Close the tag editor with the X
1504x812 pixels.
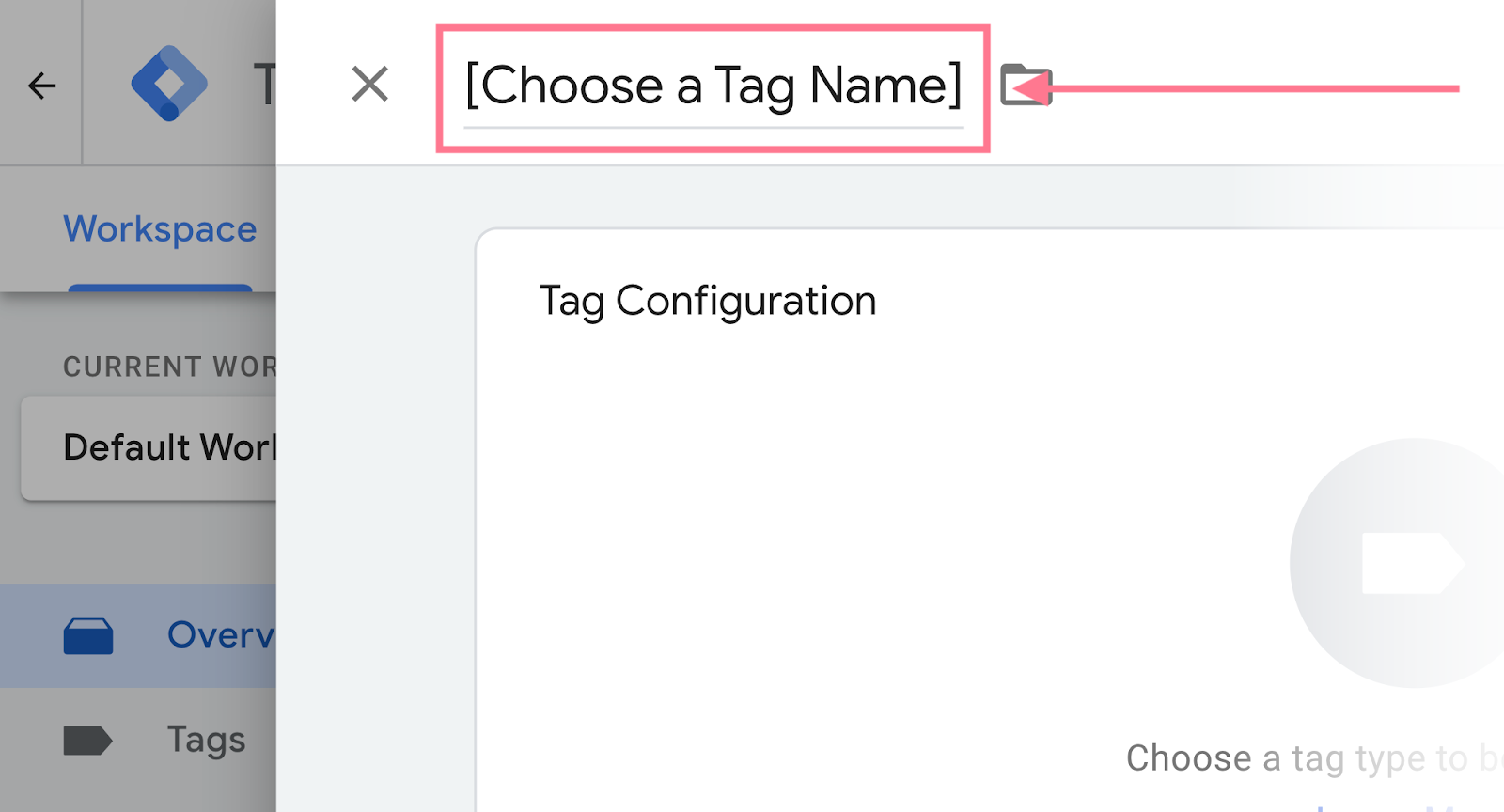point(370,85)
